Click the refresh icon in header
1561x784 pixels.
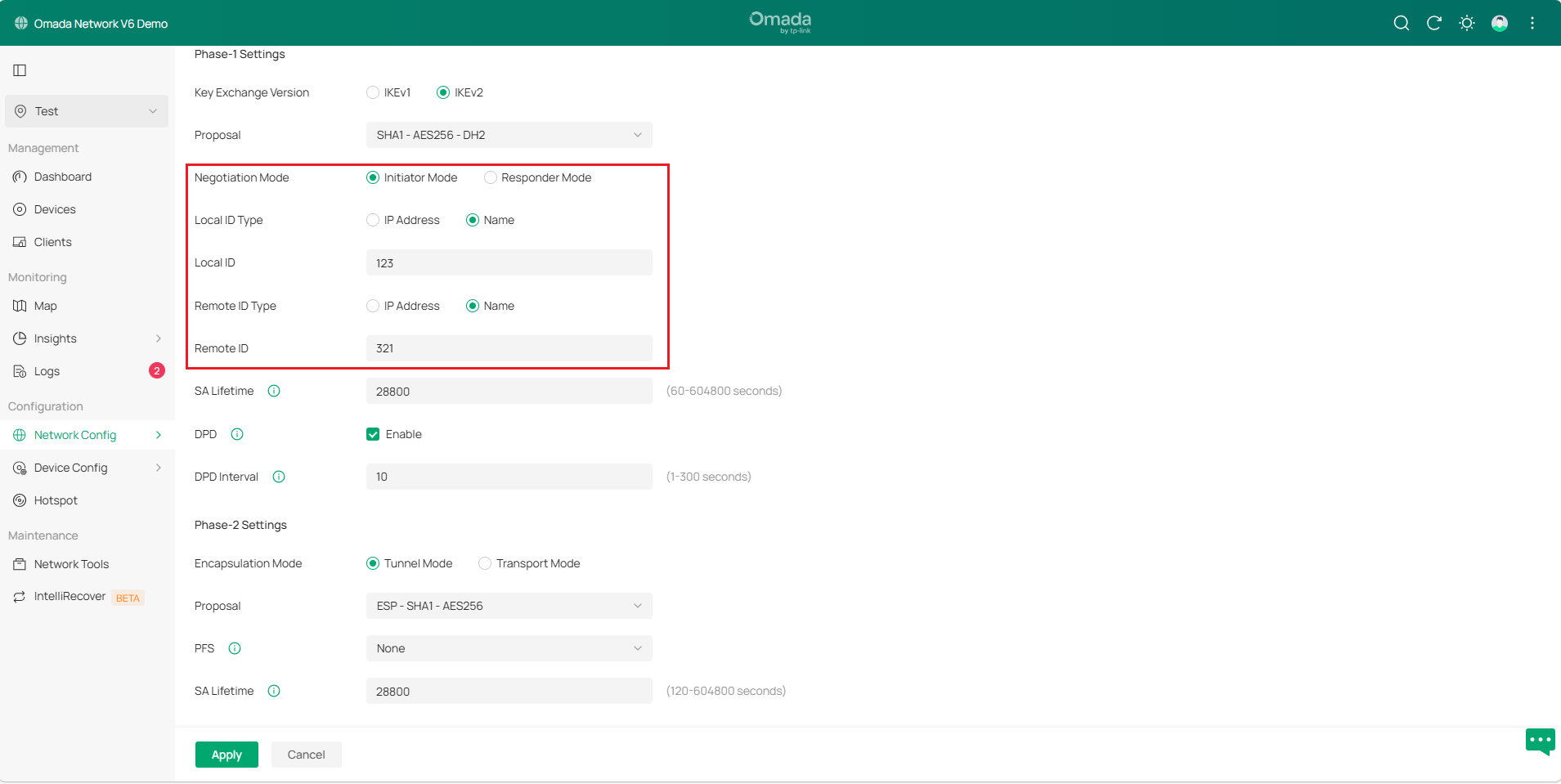pos(1433,23)
